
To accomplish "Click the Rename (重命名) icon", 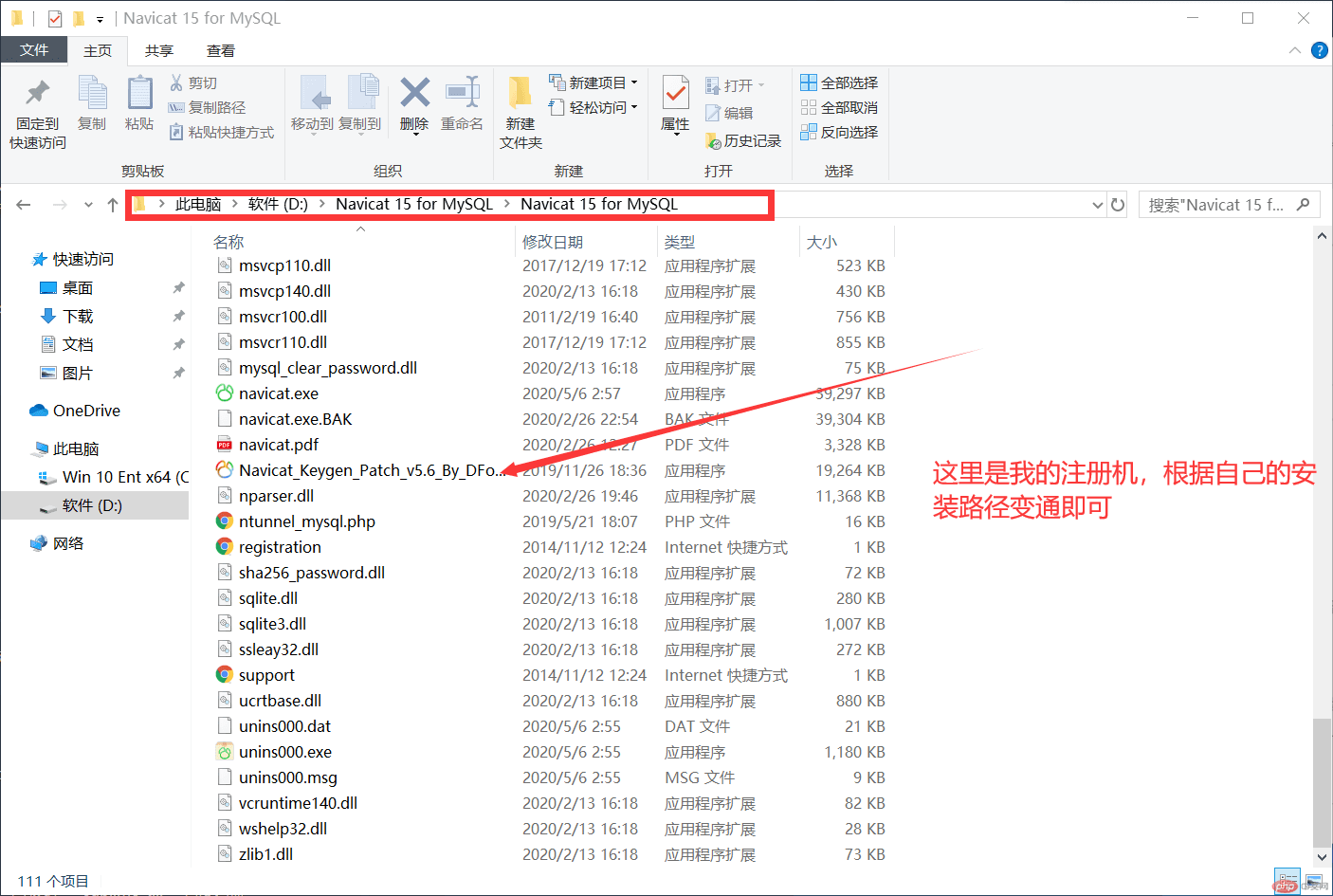I will (x=462, y=92).
